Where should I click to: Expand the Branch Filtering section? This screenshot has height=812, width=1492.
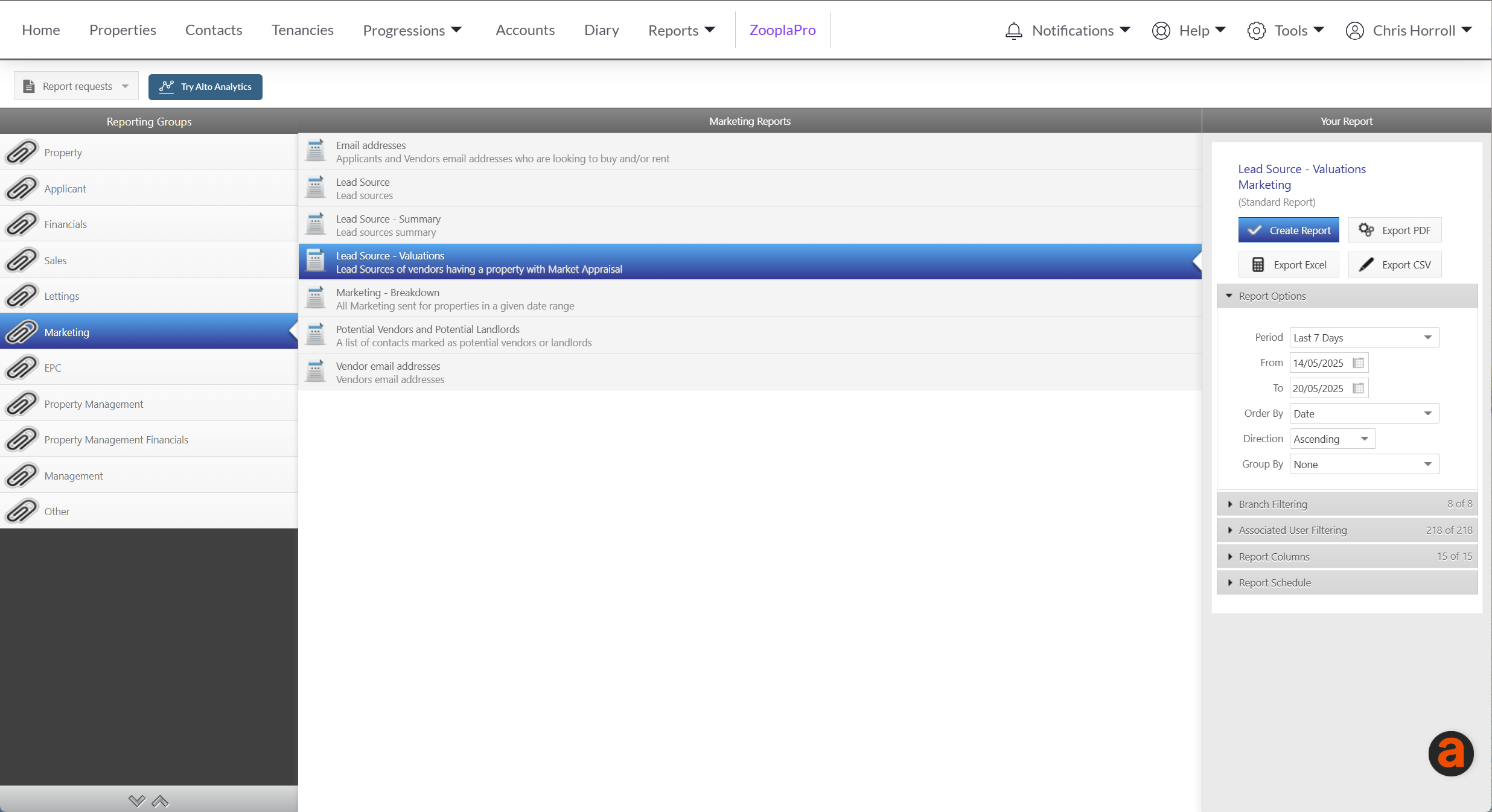[1347, 504]
